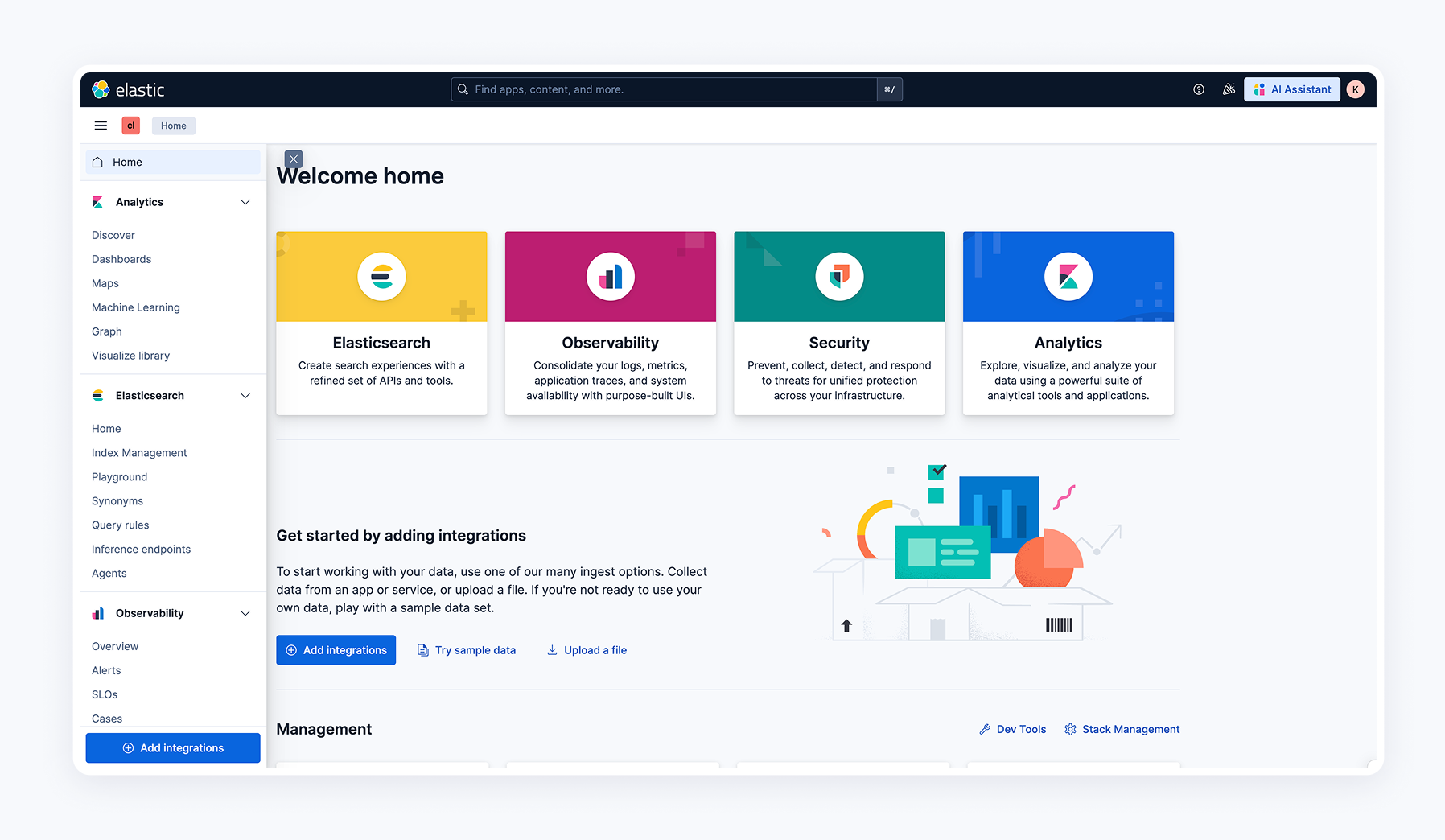Click the AI Assistant button
1445x840 pixels.
(1292, 89)
